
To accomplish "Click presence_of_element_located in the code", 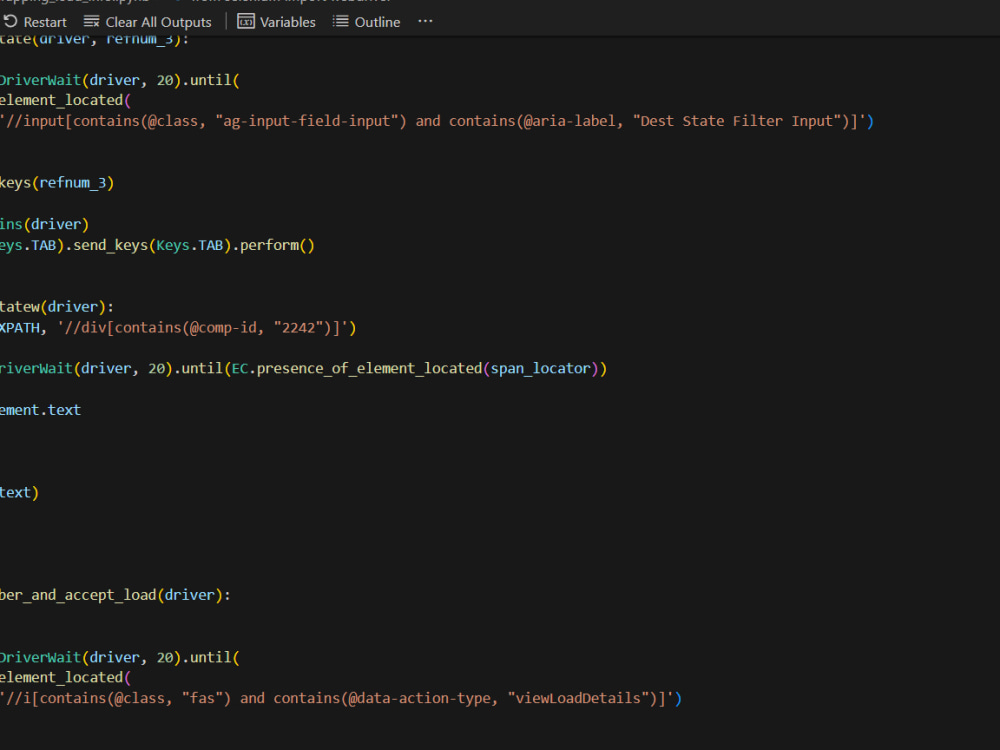I will pos(369,369).
